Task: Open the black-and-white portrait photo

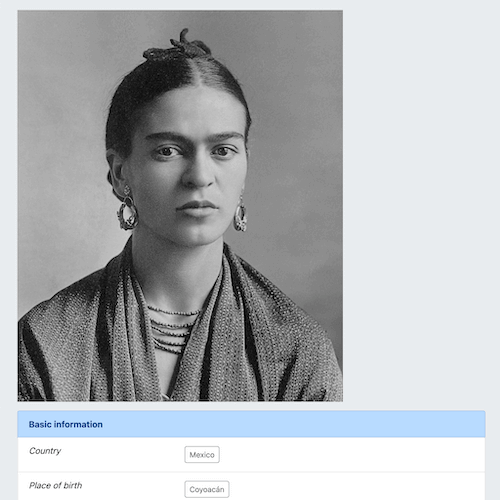Action: click(180, 206)
